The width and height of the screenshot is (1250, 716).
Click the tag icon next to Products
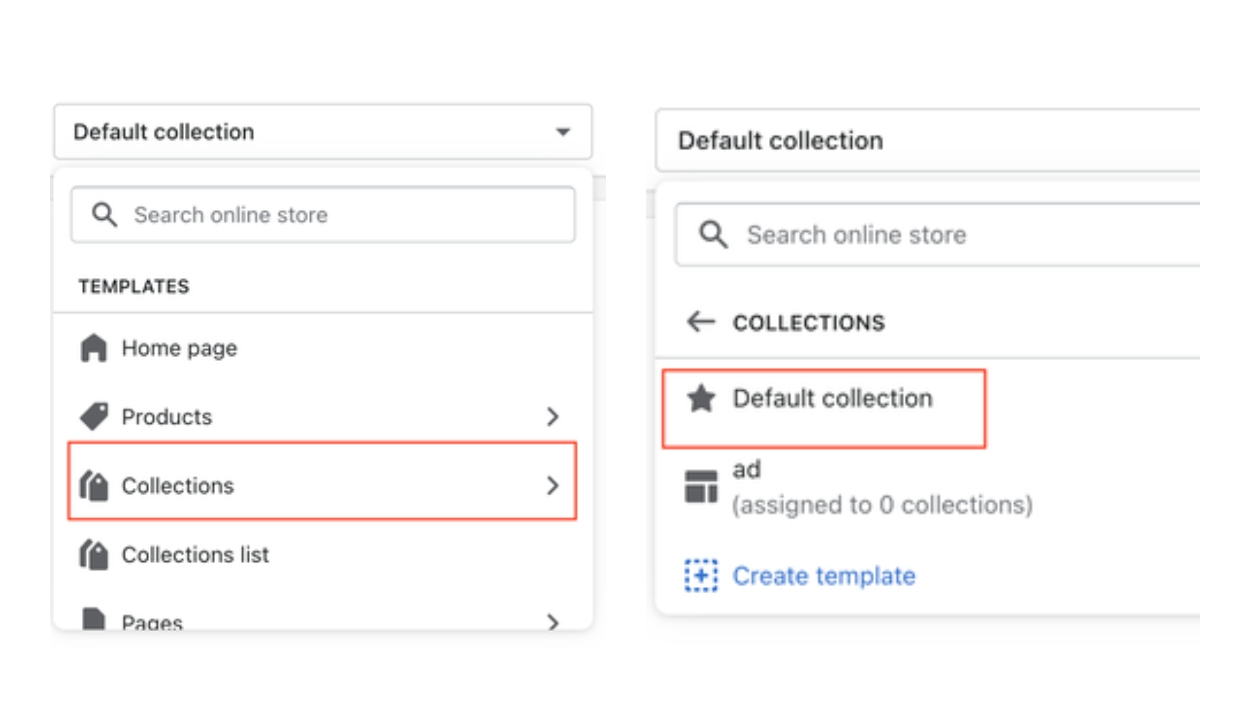tap(94, 417)
